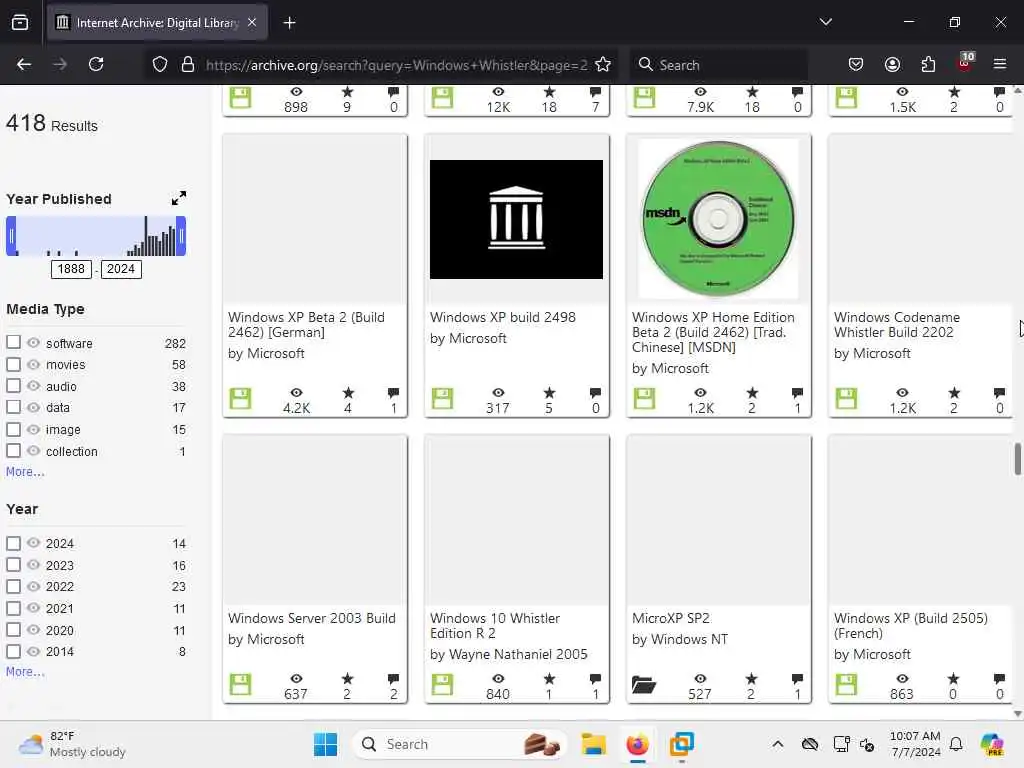Open weather widget Mostly cloudy
Screen dimensions: 1024x768
72,744
